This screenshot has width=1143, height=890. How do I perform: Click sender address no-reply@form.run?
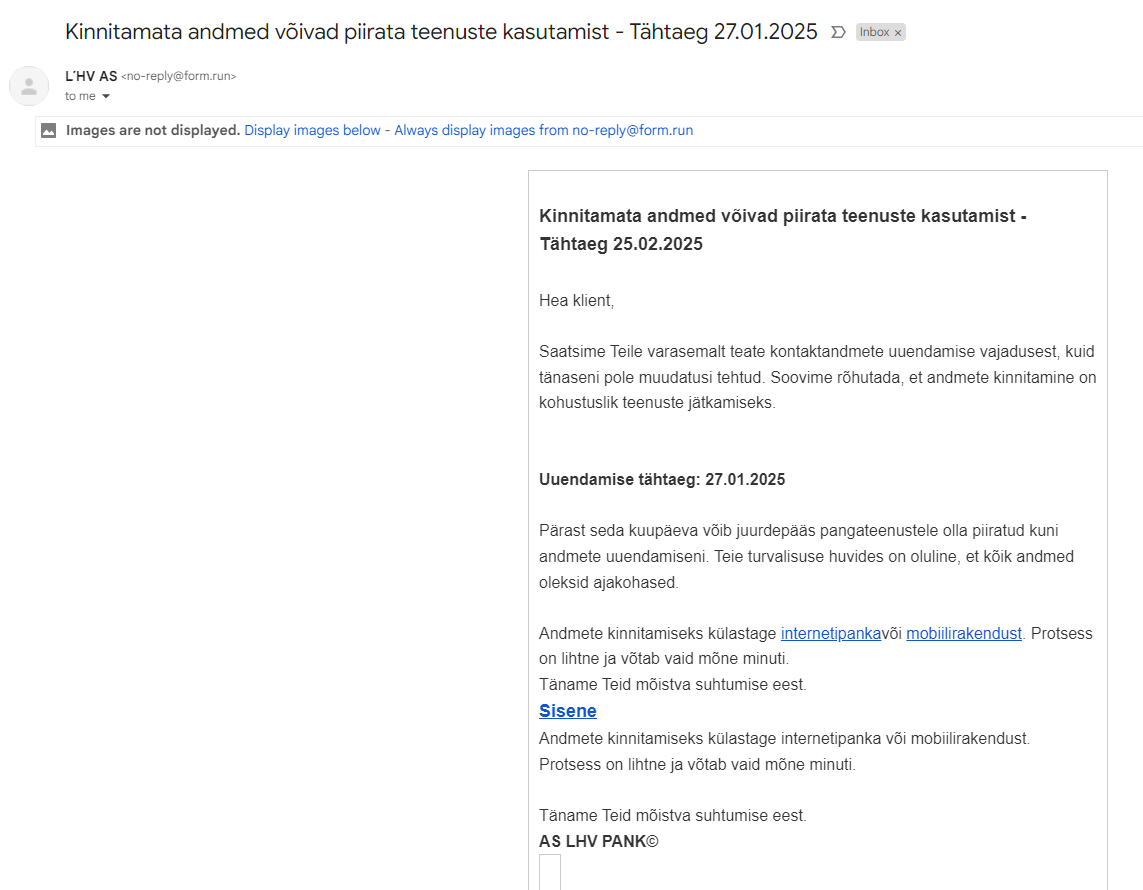179,76
